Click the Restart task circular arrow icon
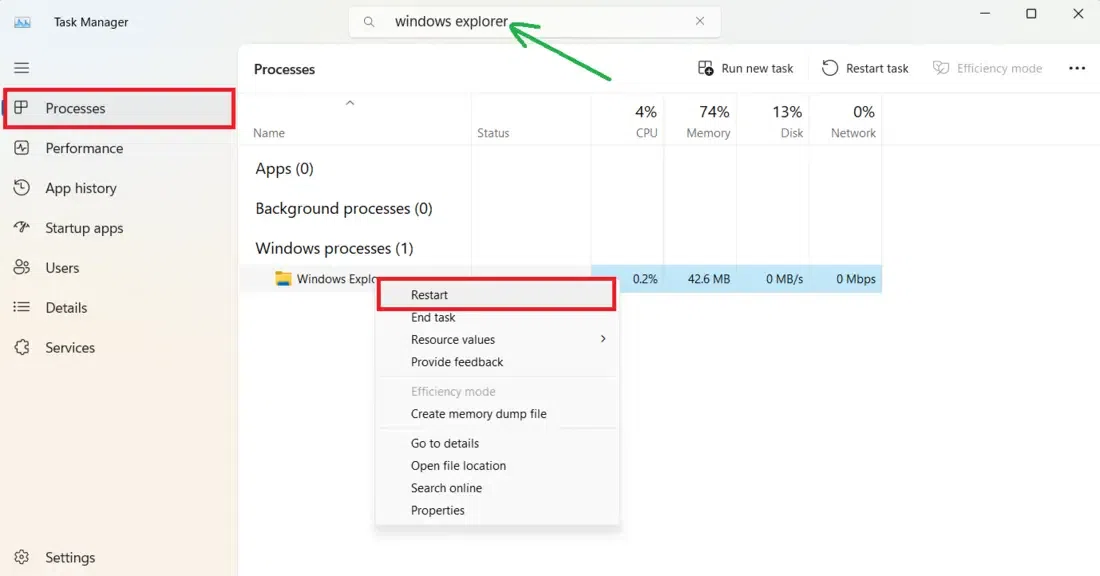The image size is (1100, 576). 830,68
